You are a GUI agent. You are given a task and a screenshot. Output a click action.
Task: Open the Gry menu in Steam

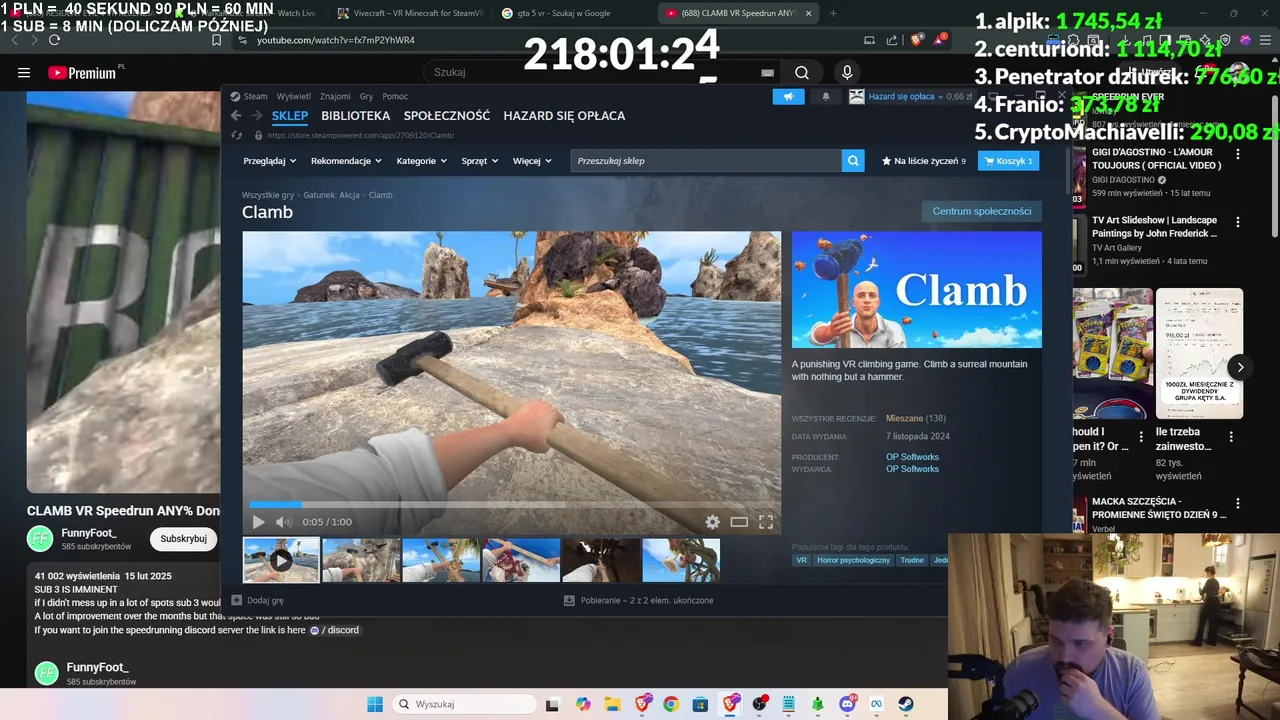point(366,96)
